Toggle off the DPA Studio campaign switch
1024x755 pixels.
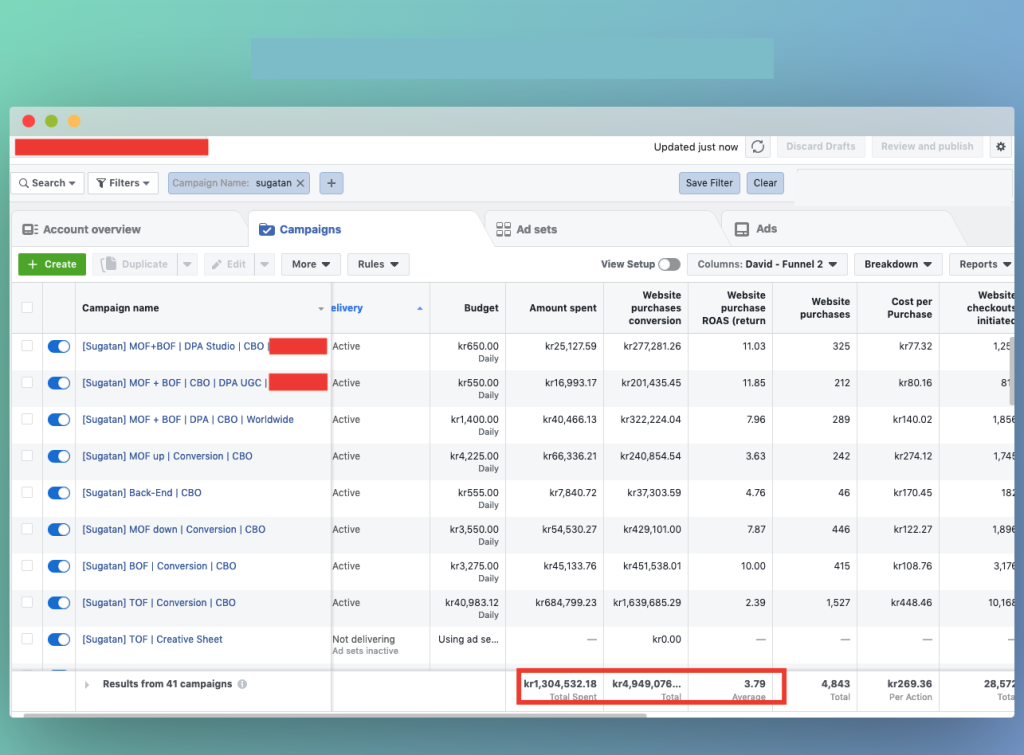(x=59, y=346)
